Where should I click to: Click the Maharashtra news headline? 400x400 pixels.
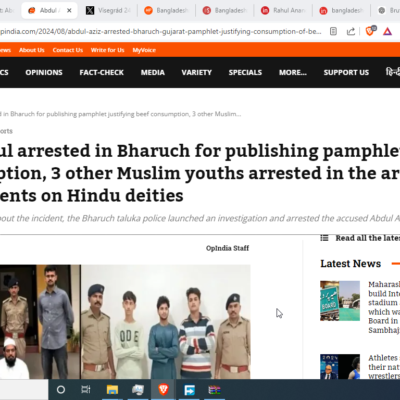(x=384, y=307)
